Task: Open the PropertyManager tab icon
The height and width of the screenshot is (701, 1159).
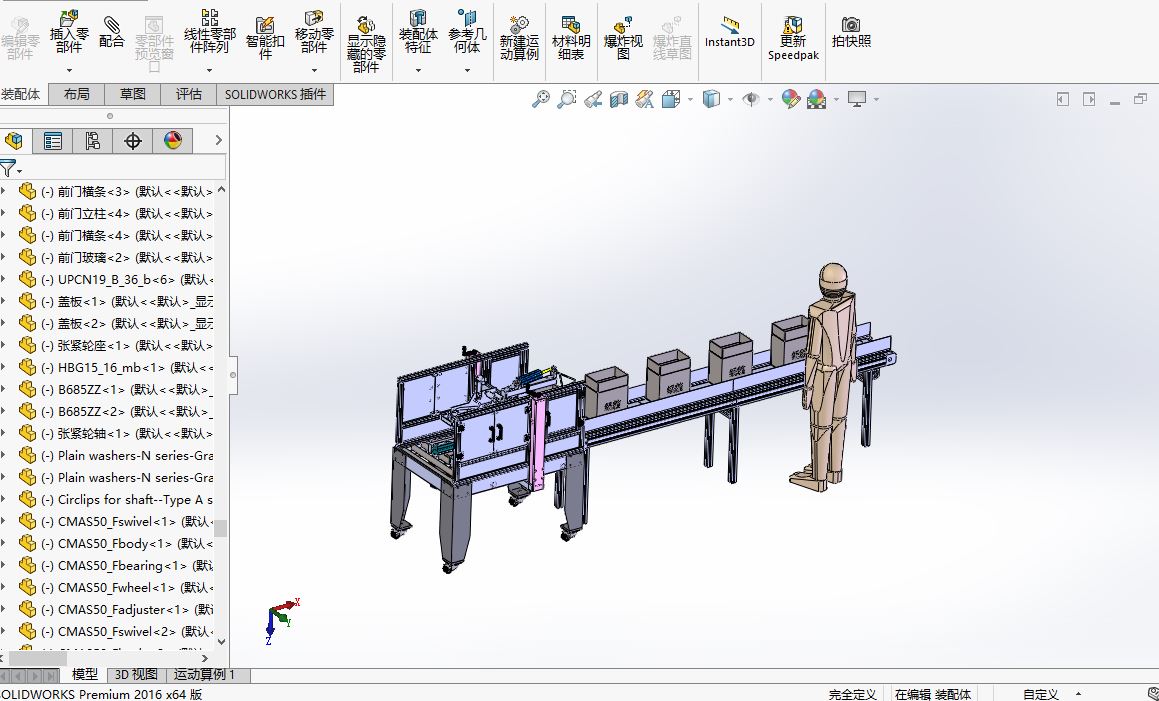Action: coord(52,140)
